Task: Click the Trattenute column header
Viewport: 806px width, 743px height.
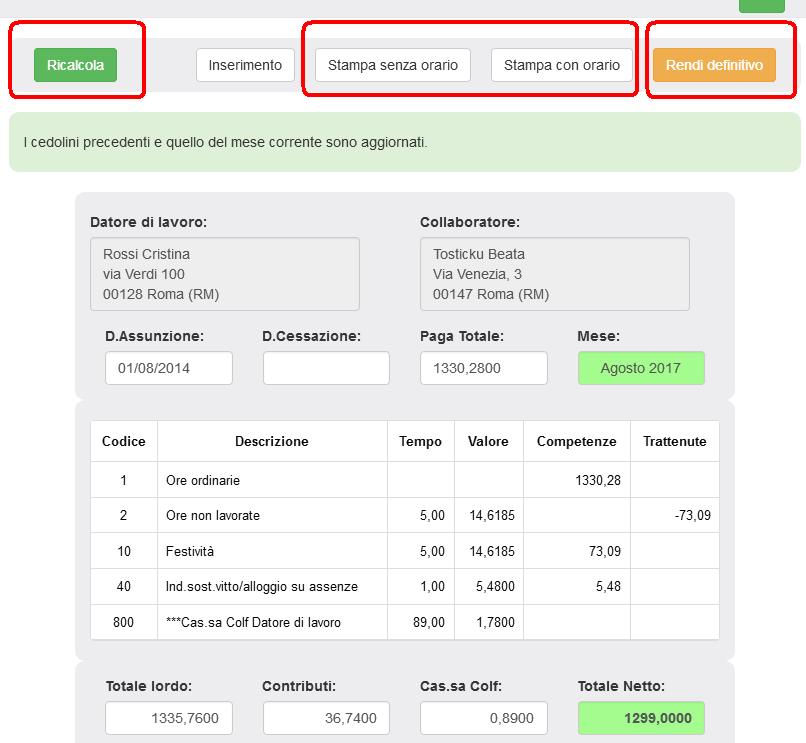Action: point(674,441)
